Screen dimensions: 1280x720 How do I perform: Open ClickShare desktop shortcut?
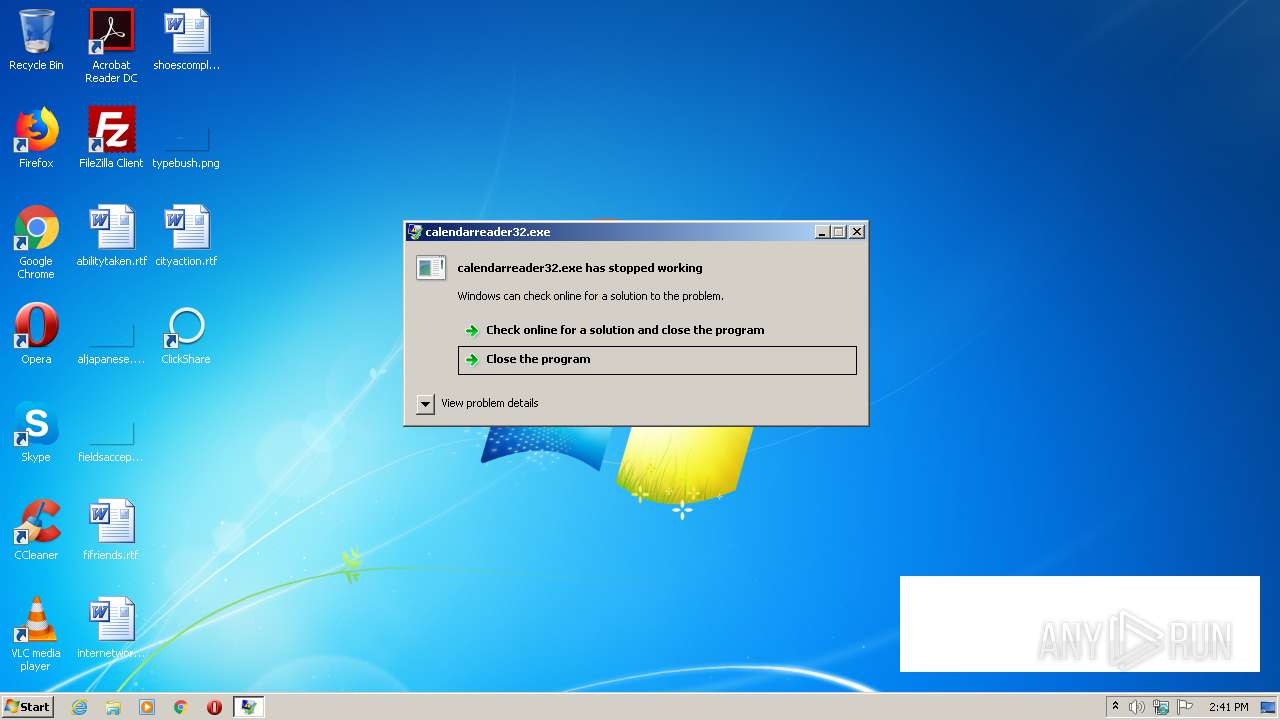tap(186, 335)
